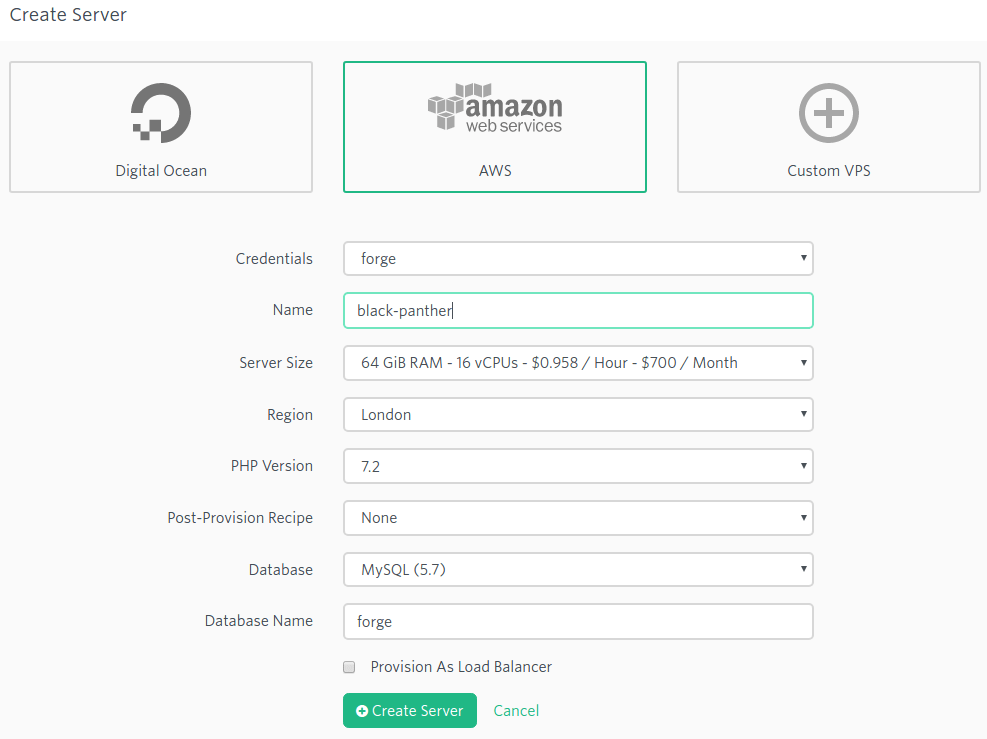The height and width of the screenshot is (739, 987).
Task: Select the Digital Ocean provider icon
Action: point(160,112)
